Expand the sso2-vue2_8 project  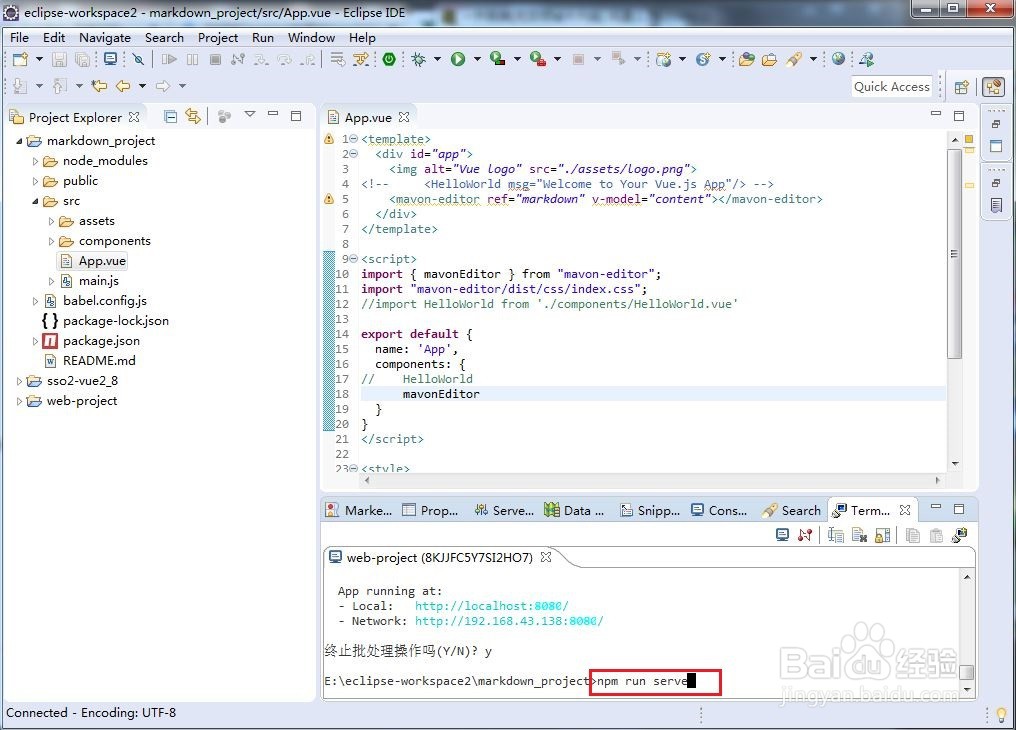19,382
